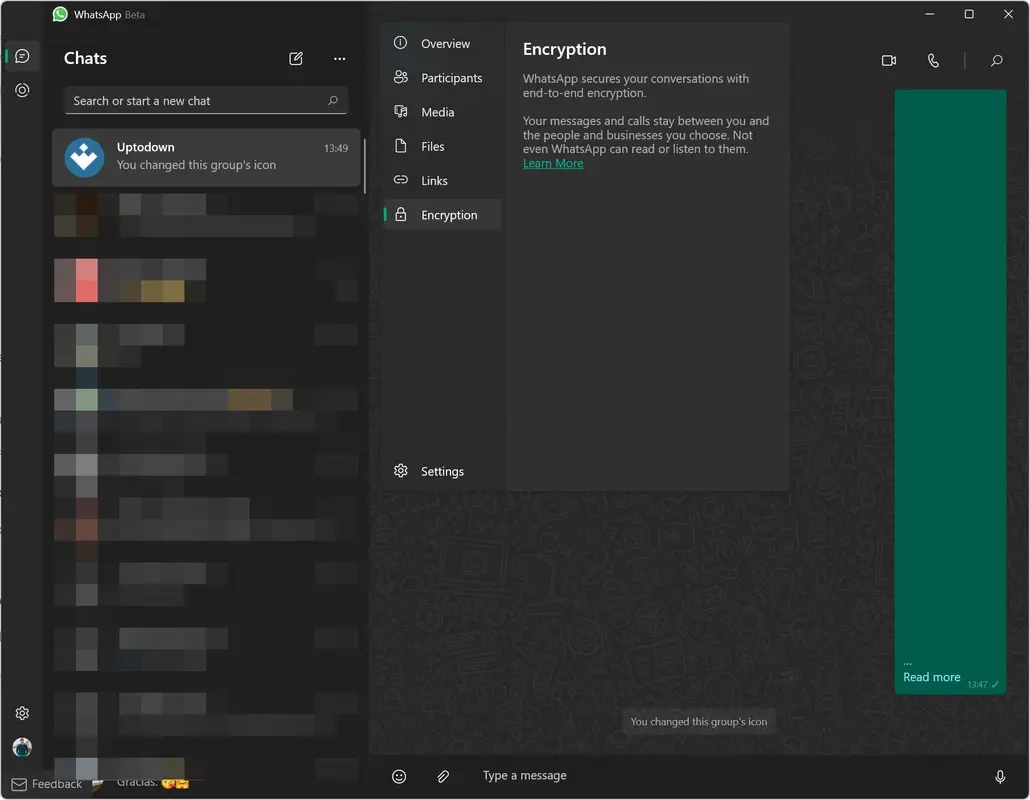This screenshot has height=800, width=1030.
Task: Switch to the Media tab
Action: tap(434, 111)
